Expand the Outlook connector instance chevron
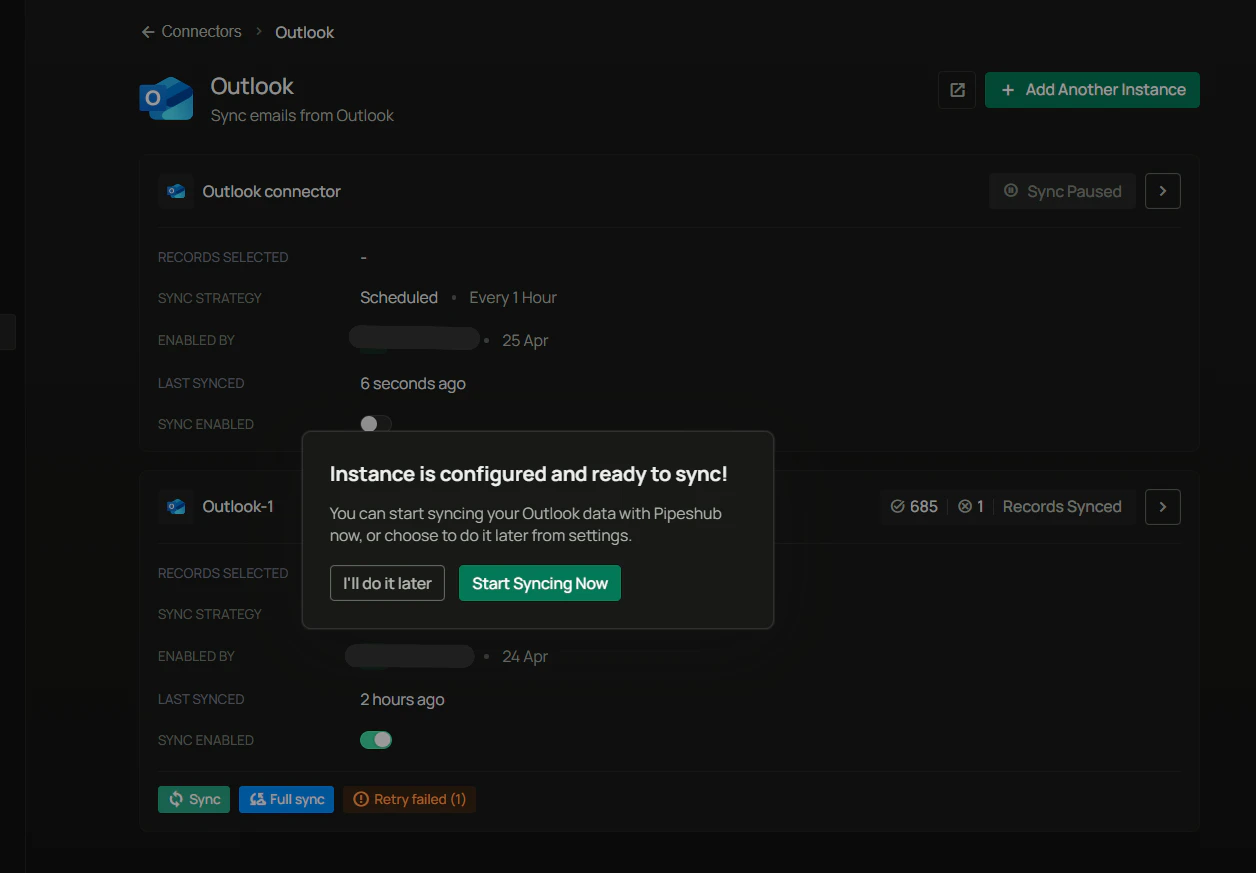This screenshot has height=873, width=1256. tap(1163, 191)
